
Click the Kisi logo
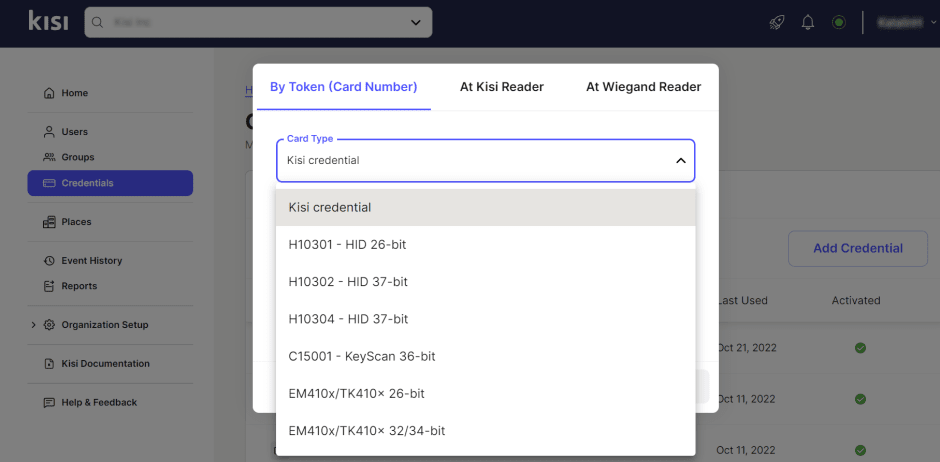48,22
